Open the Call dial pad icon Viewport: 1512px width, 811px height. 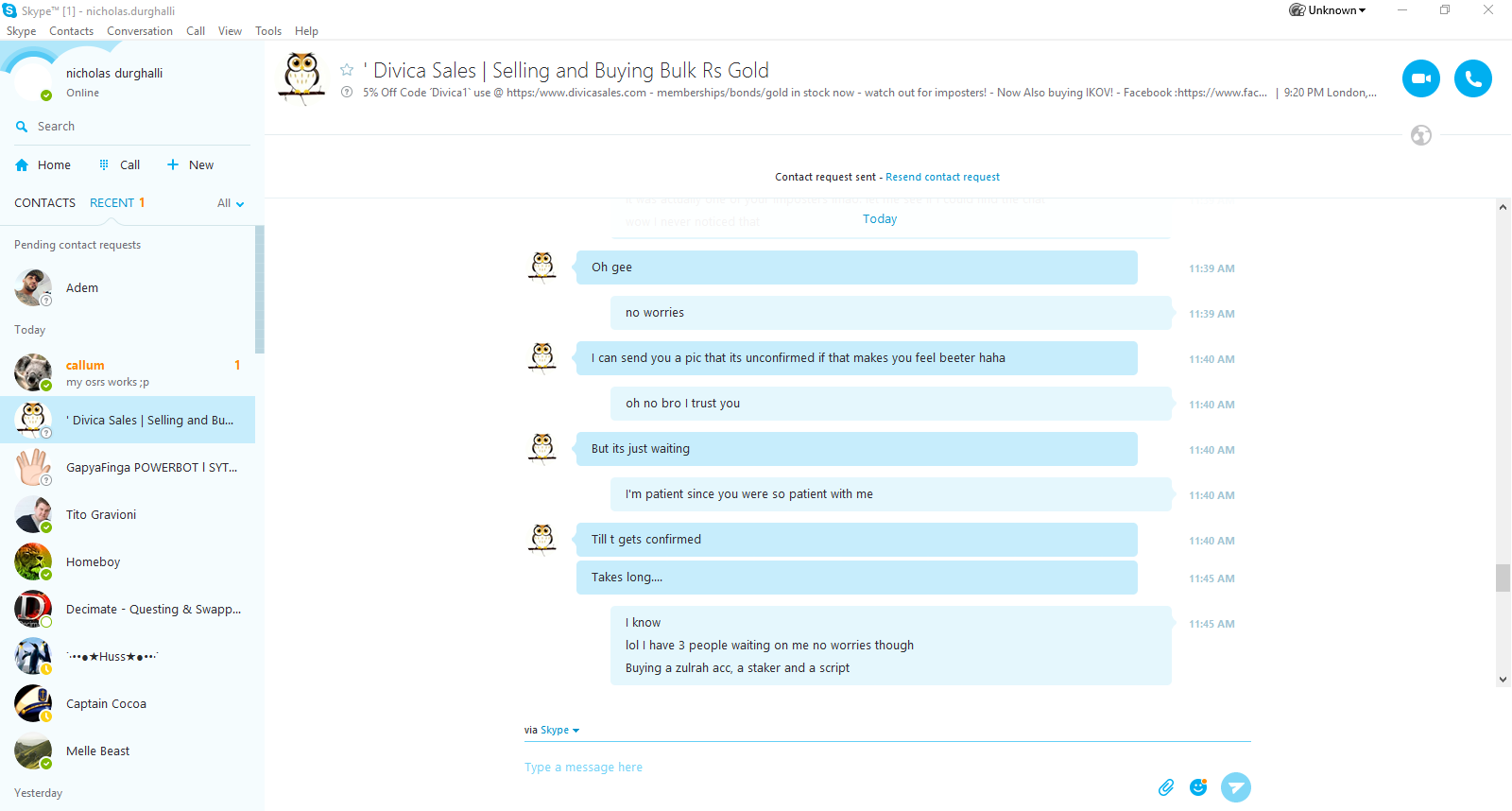click(x=104, y=164)
